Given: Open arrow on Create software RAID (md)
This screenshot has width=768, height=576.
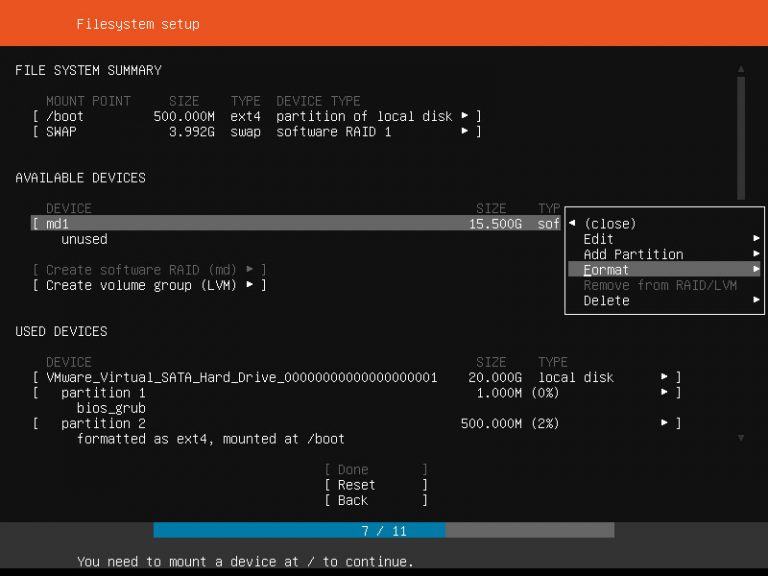Looking at the screenshot, I should point(250,269).
